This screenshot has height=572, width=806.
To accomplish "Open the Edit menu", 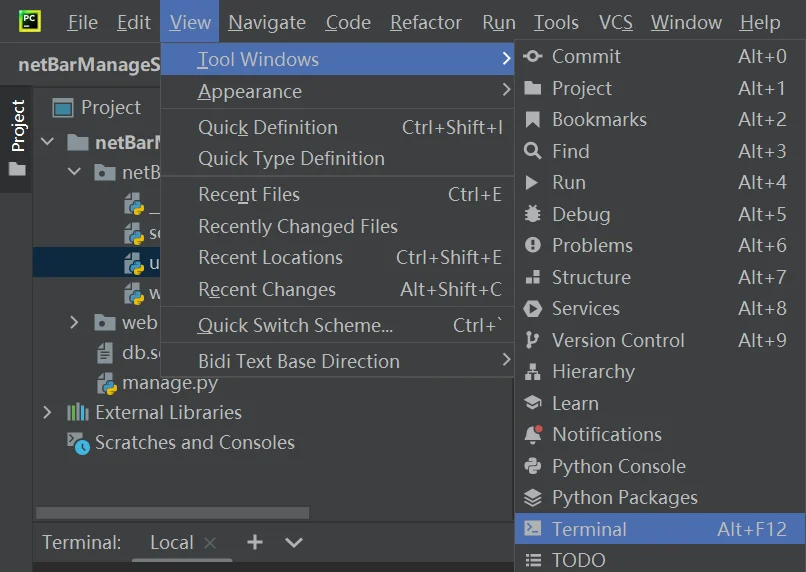I will (x=134, y=22).
